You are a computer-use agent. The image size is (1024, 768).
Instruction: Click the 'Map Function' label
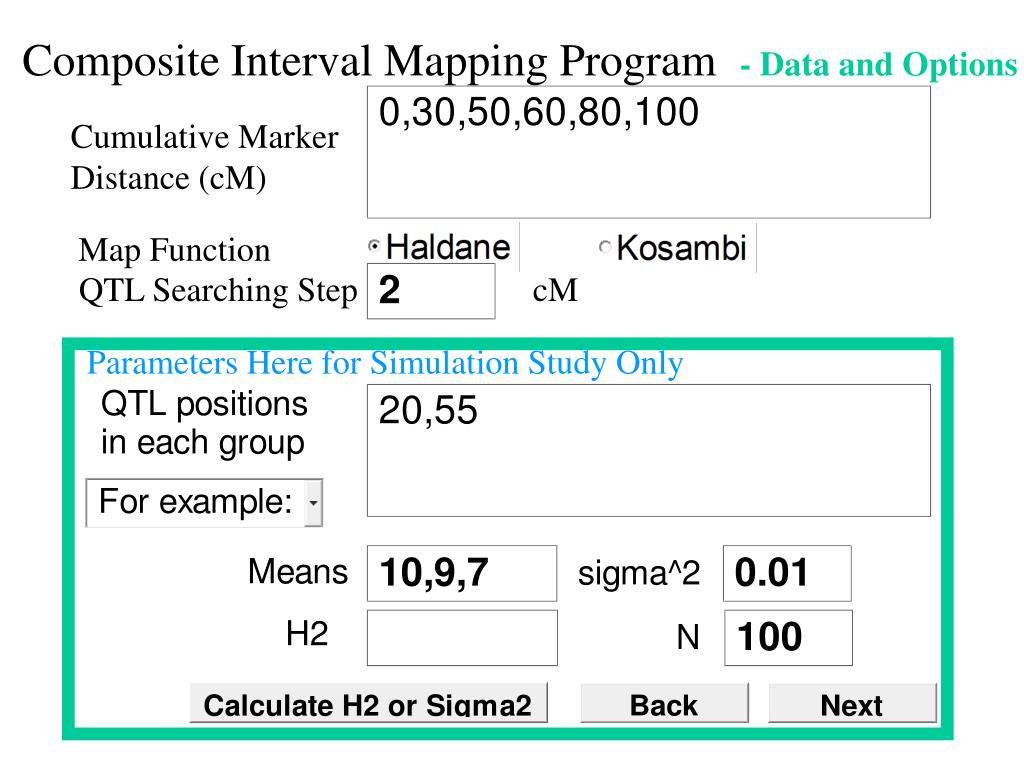pos(174,251)
